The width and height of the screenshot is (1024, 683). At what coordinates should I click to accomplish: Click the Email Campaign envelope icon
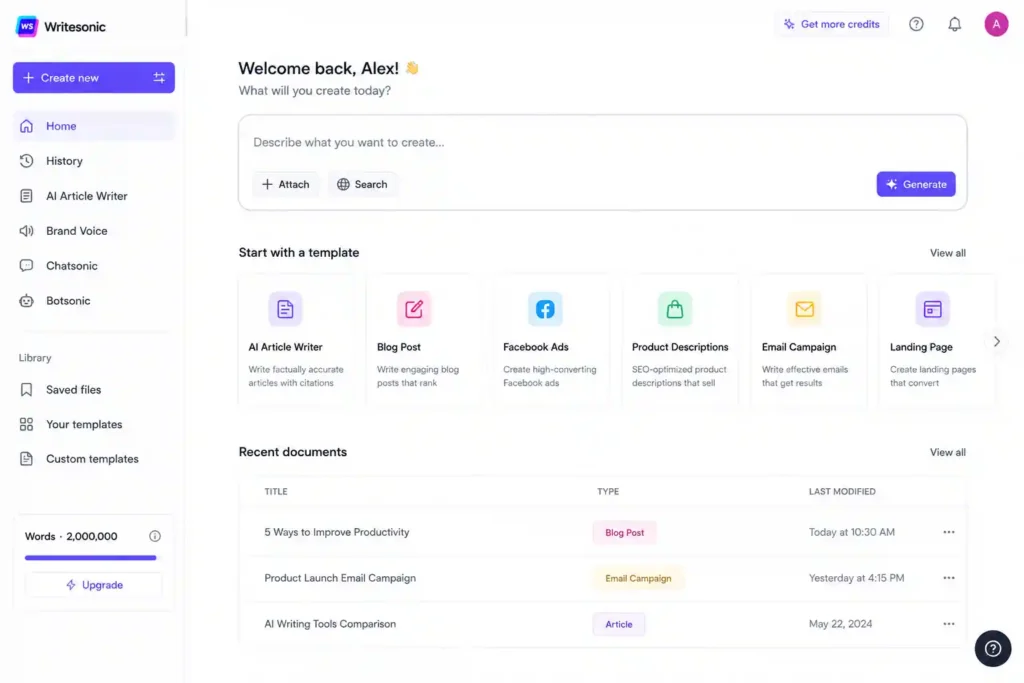[805, 309]
